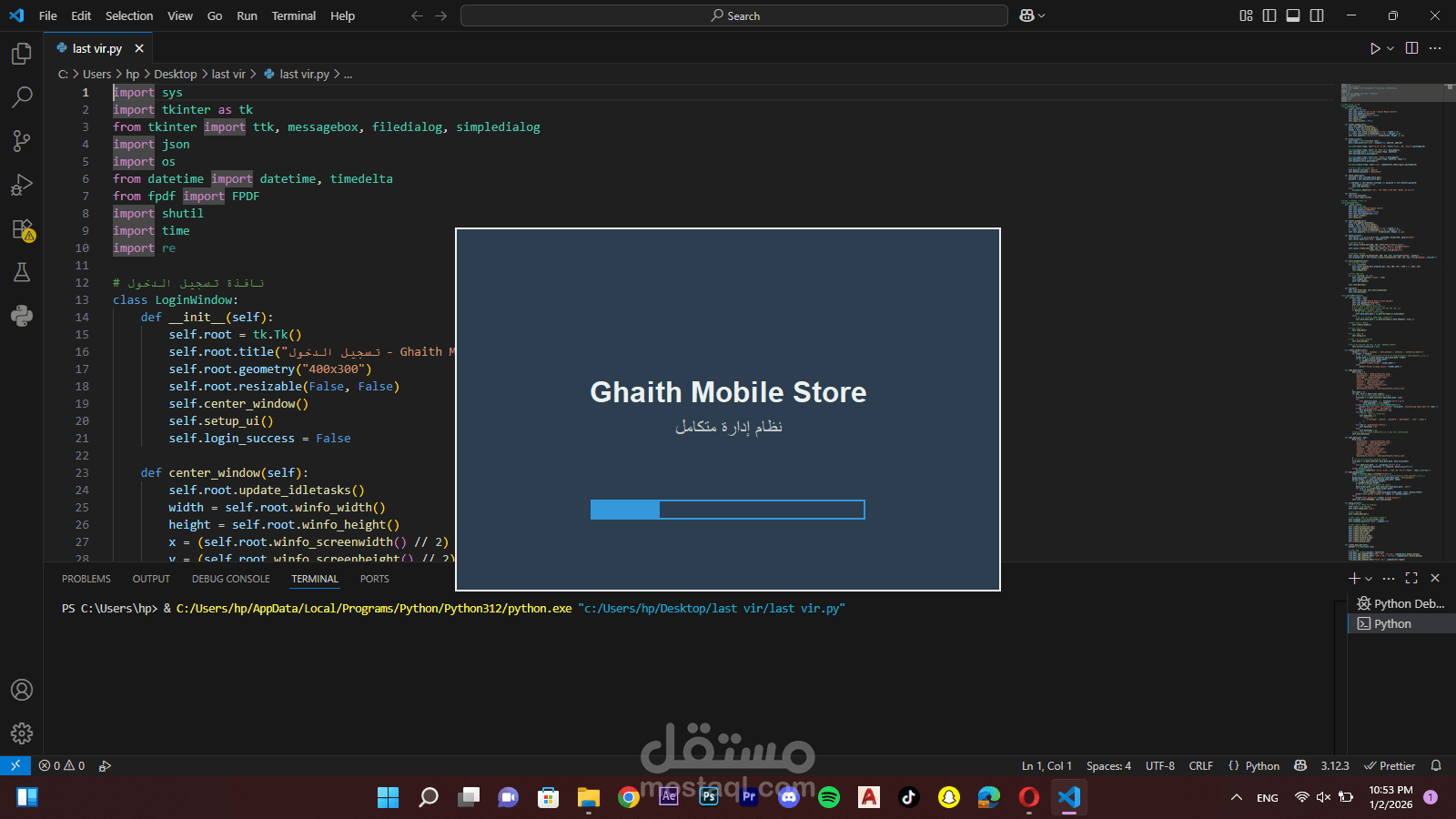Close the last vir.py editor tab
Screen dimensions: 1456x819
tap(139, 48)
